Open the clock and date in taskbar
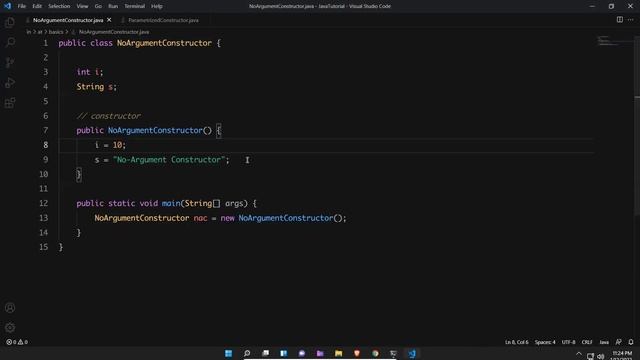This screenshot has height=360, width=640. (x=622, y=356)
